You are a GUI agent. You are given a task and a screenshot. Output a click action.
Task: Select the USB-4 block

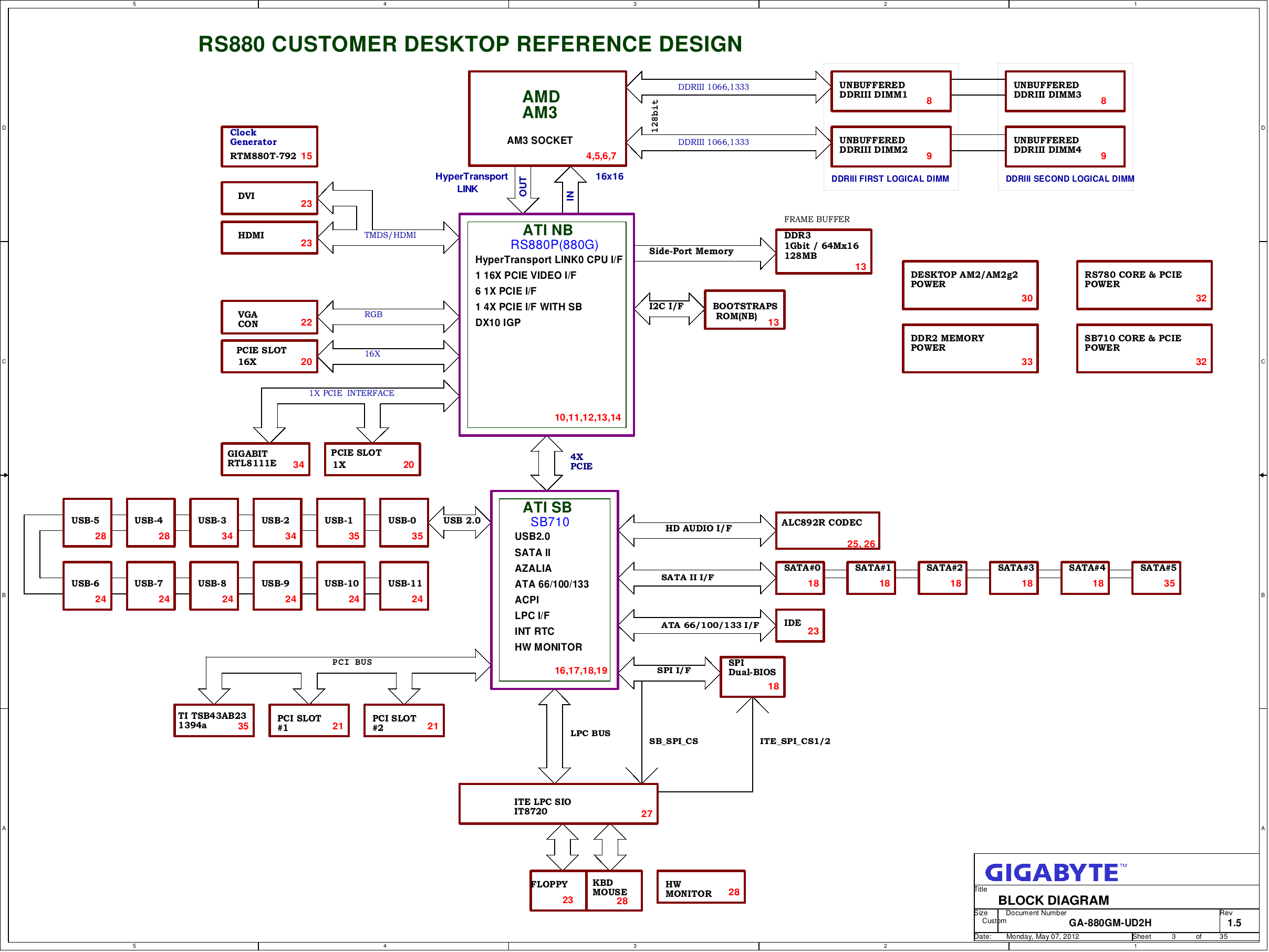point(151,523)
